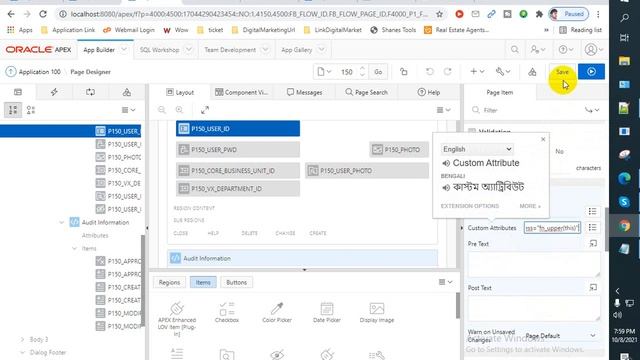Screen dimensions: 640x360
Task: Select the Regions gallery tab
Action: [x=169, y=282]
